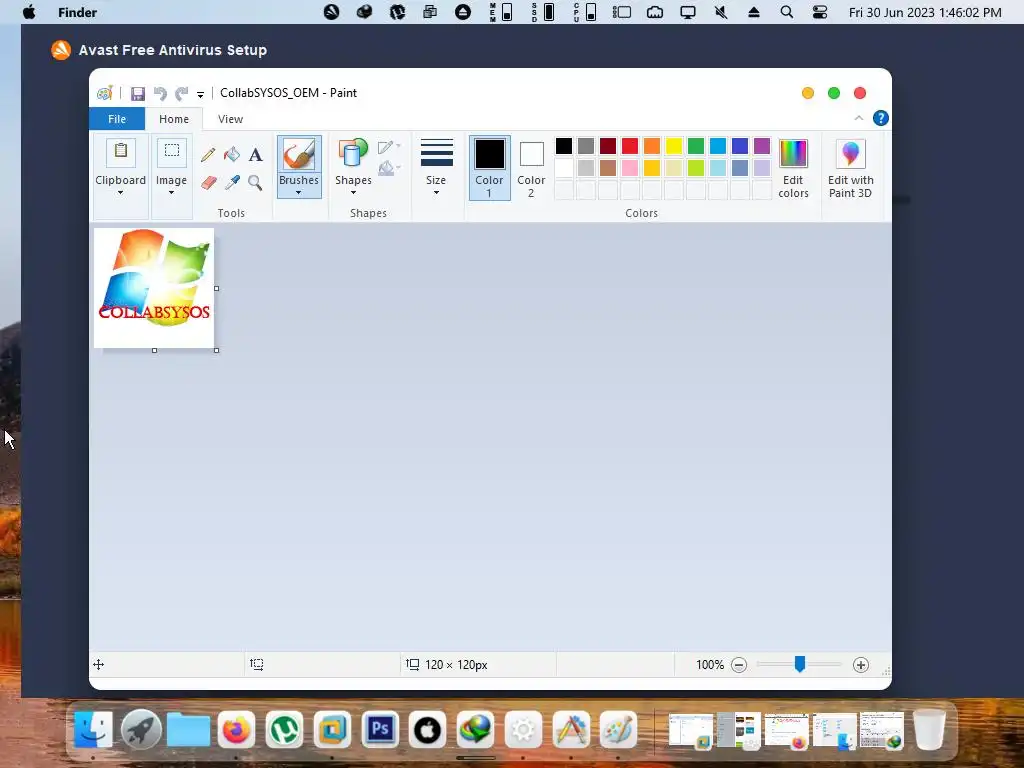Click Spotlight search in menu bar

[x=787, y=12]
